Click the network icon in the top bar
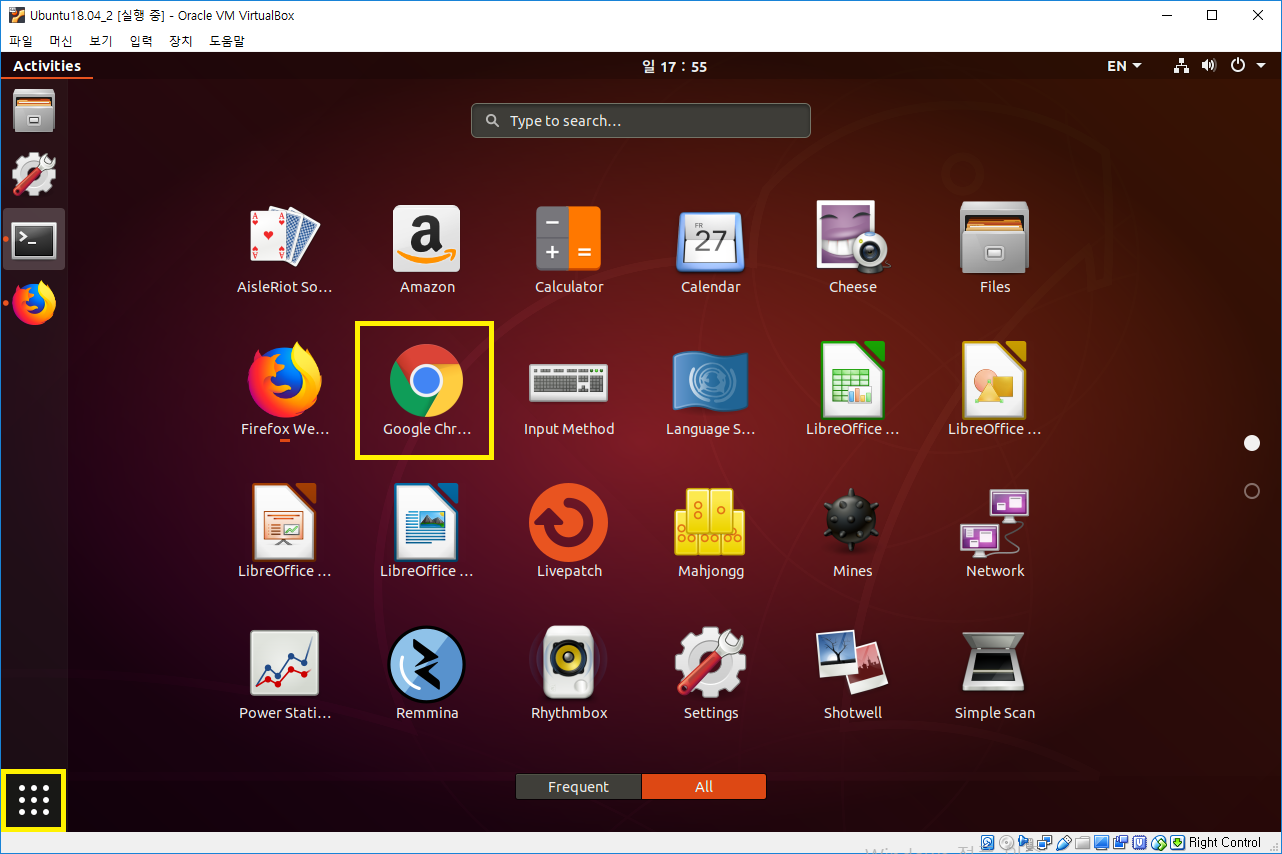 [x=1181, y=66]
